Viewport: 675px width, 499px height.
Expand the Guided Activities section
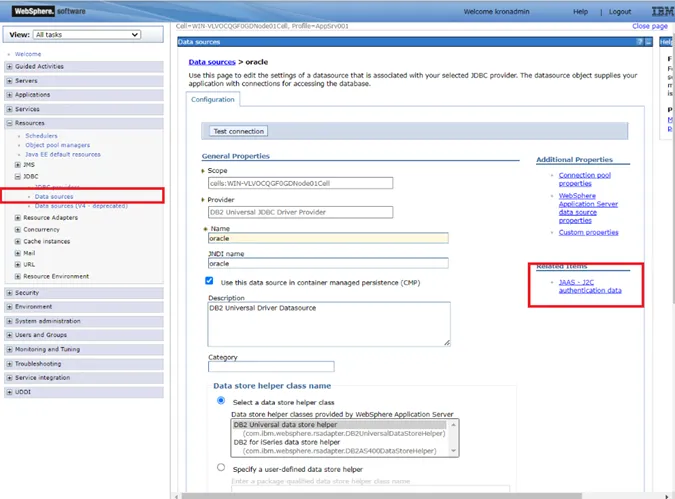9,67
